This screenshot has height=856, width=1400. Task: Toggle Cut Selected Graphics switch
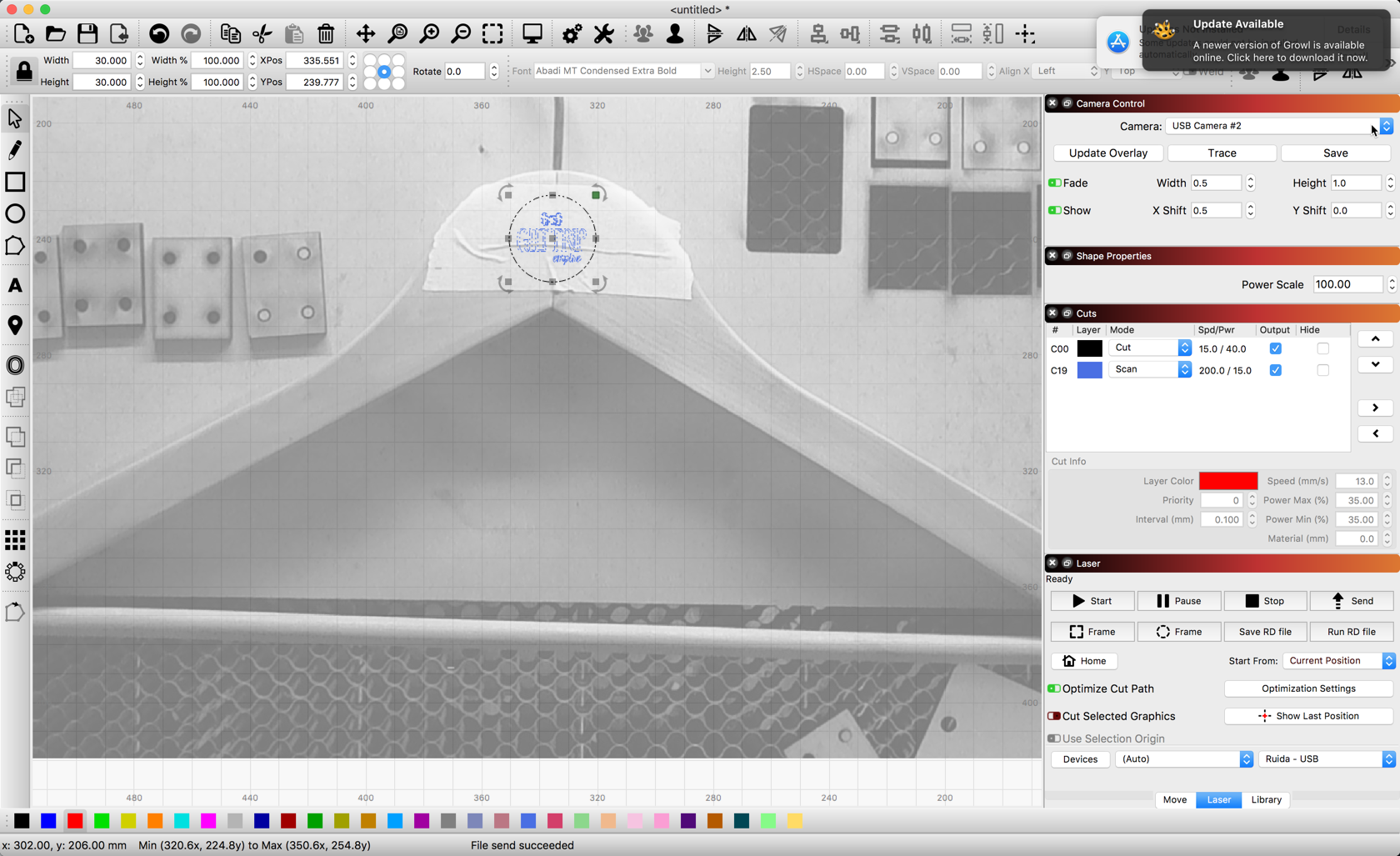(x=1054, y=716)
